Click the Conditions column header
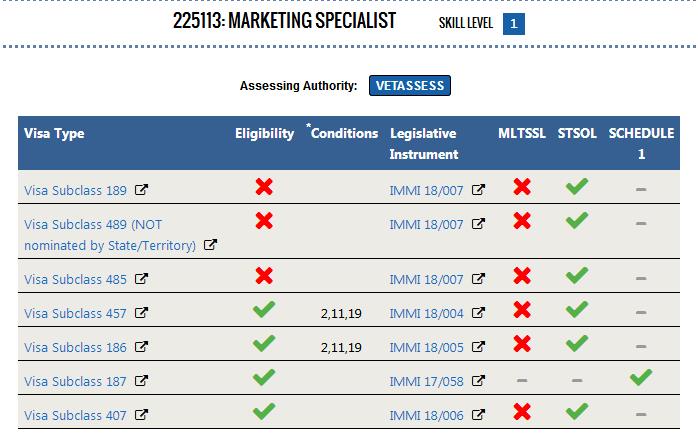 [x=342, y=133]
